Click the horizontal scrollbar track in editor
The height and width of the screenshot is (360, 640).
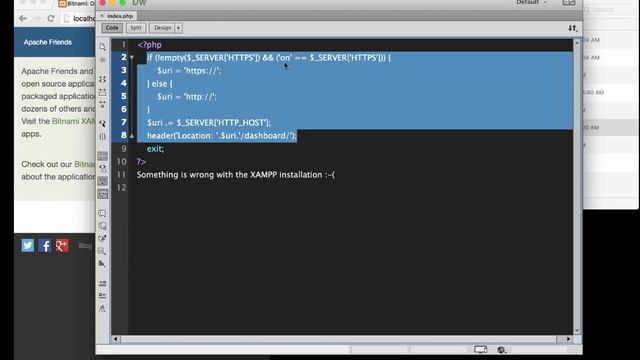pyautogui.click(x=339, y=339)
